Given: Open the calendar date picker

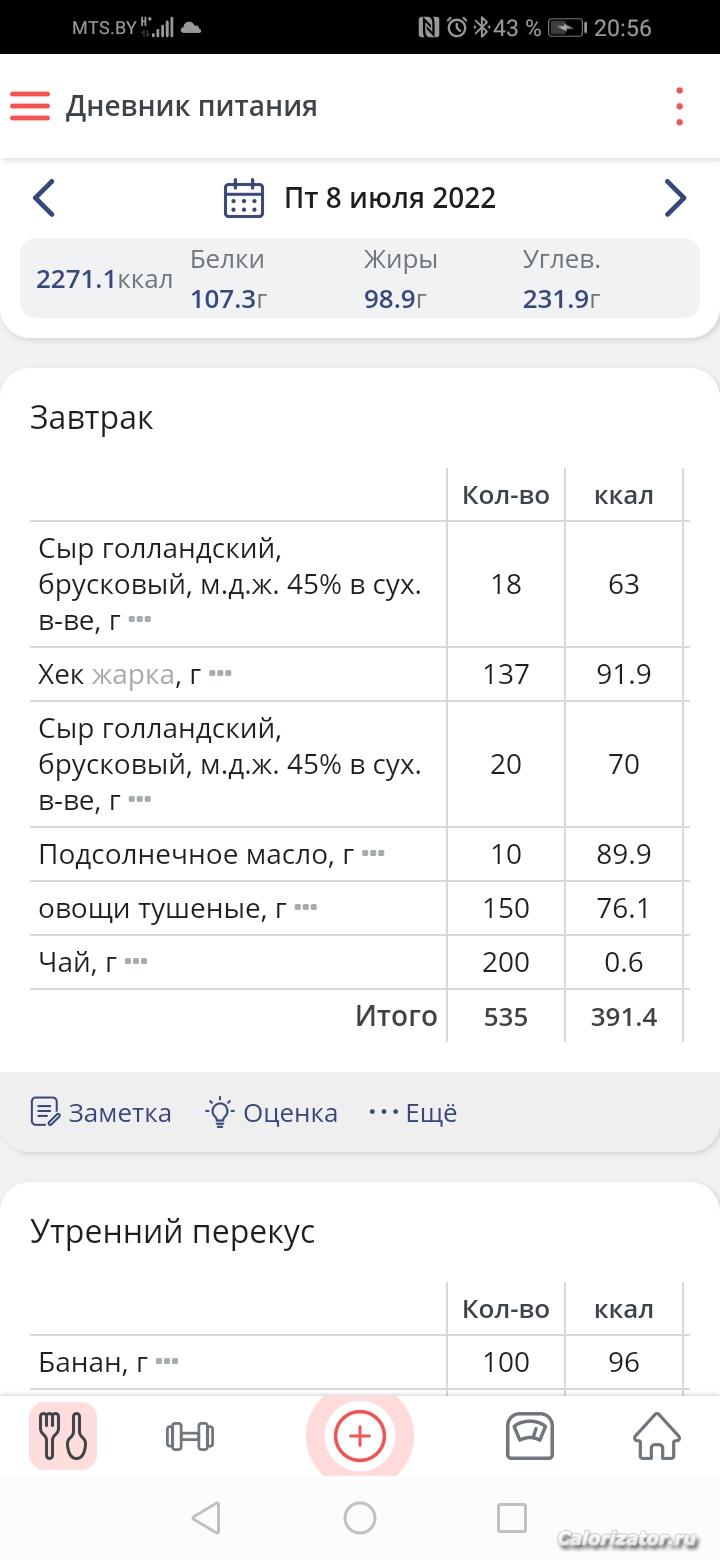Looking at the screenshot, I should (x=244, y=198).
